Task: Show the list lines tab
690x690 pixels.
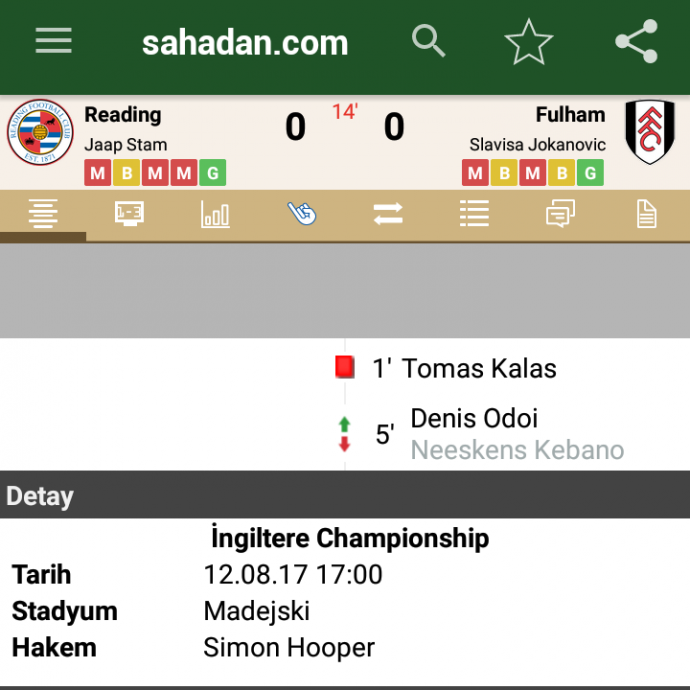Action: [x=474, y=214]
